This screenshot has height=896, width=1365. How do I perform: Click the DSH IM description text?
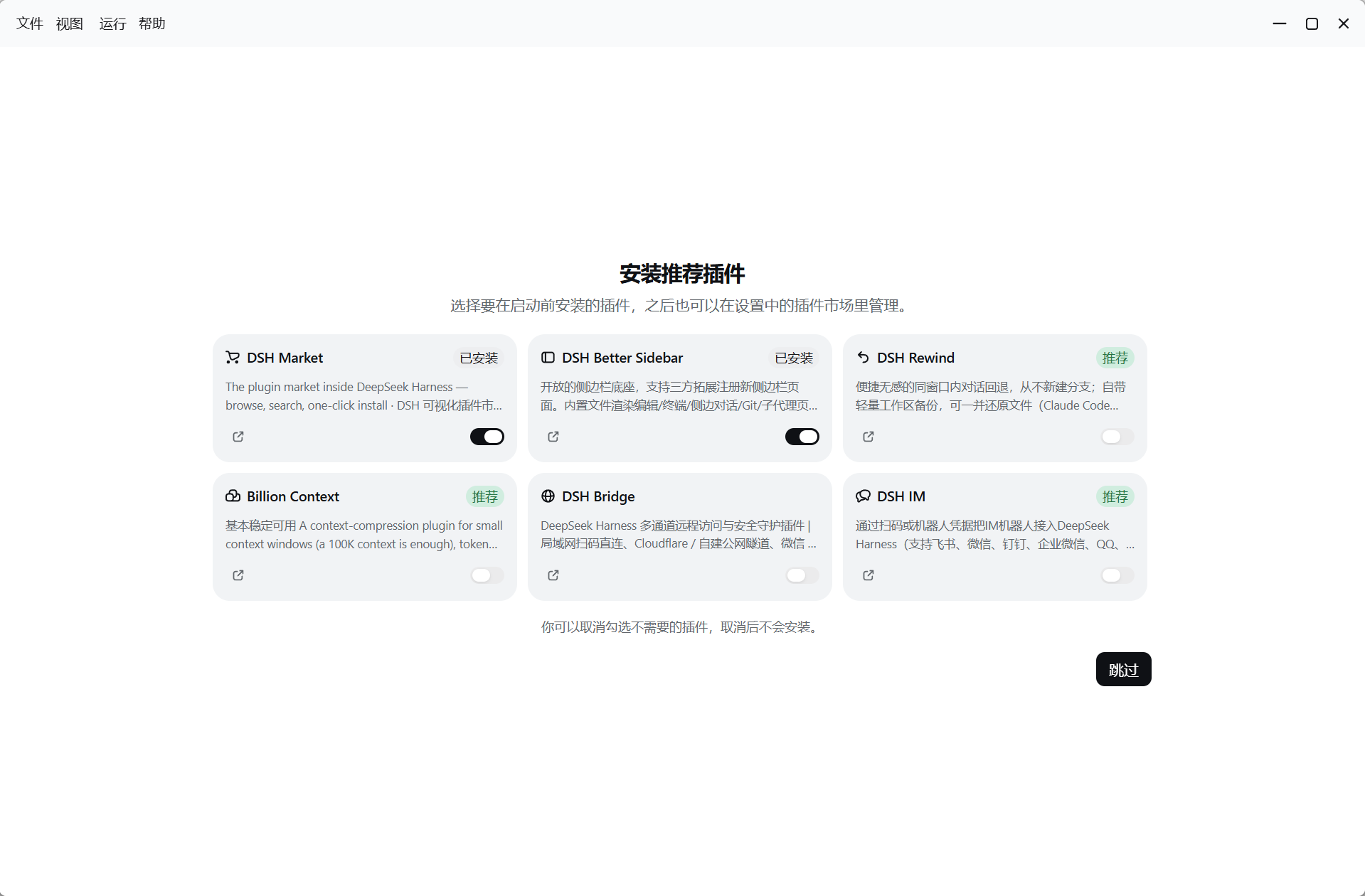pos(994,535)
